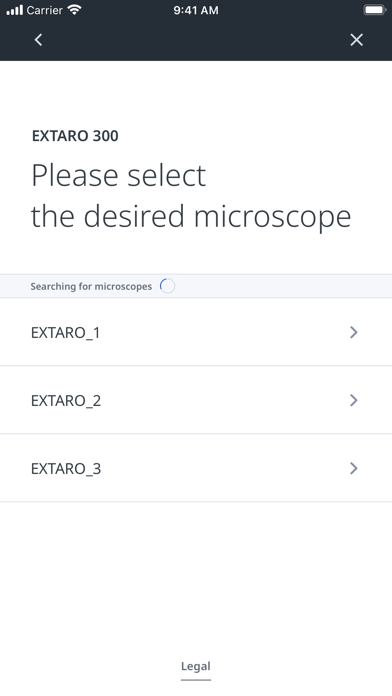The width and height of the screenshot is (392, 696).
Task: Open the Legal link at the bottom
Action: click(196, 666)
